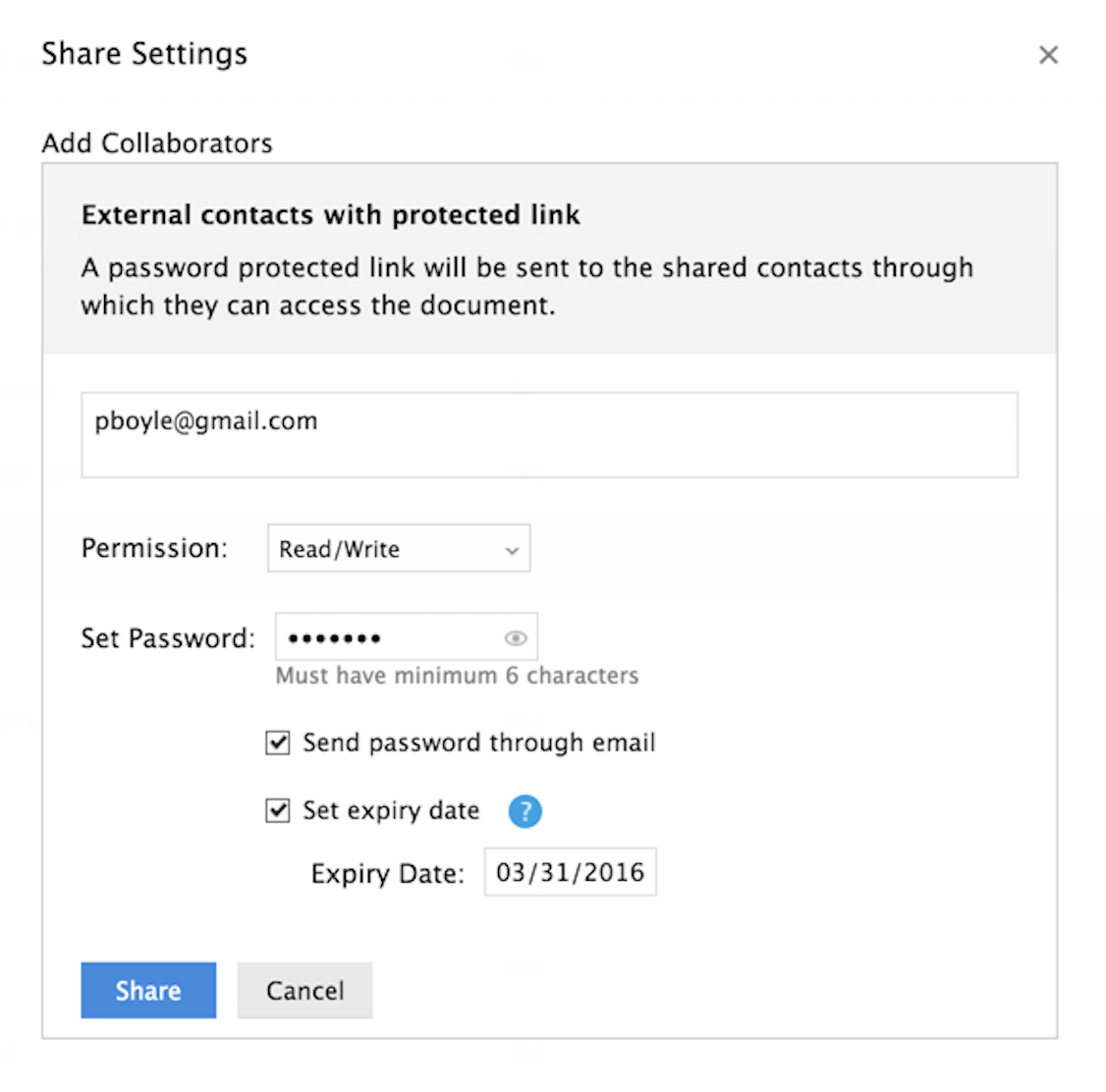Open the expiry date help icon

tap(525, 811)
